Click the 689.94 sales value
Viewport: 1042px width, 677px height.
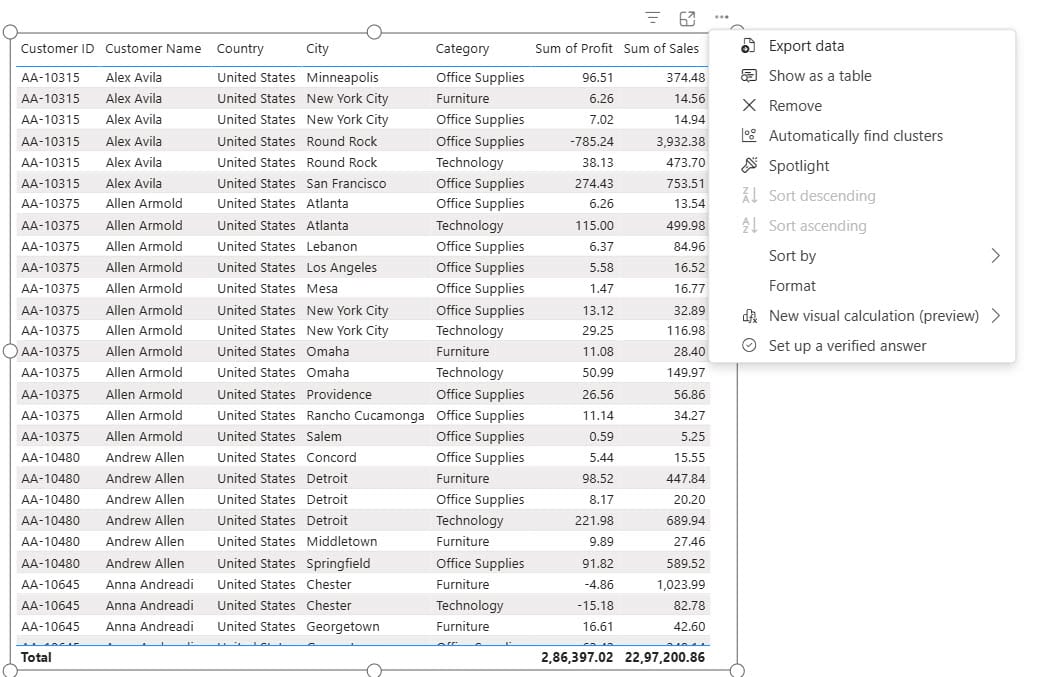686,521
